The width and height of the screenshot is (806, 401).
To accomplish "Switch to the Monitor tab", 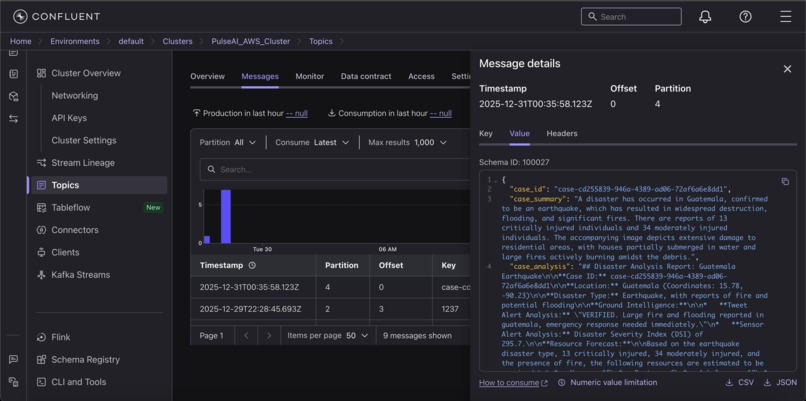I will [x=309, y=76].
